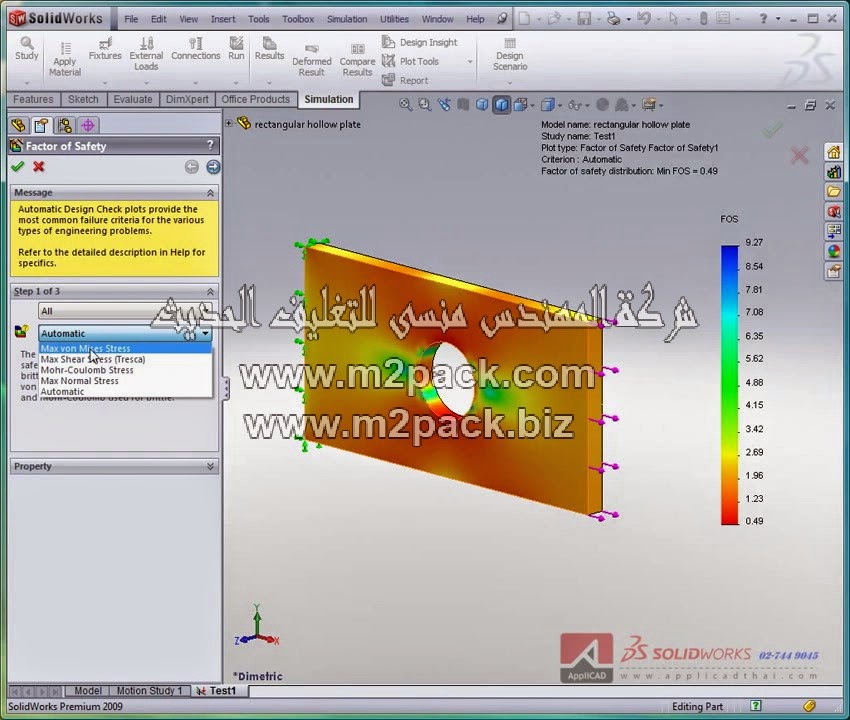850x720 pixels.
Task: Click Apply Material tool
Action: click(x=65, y=59)
